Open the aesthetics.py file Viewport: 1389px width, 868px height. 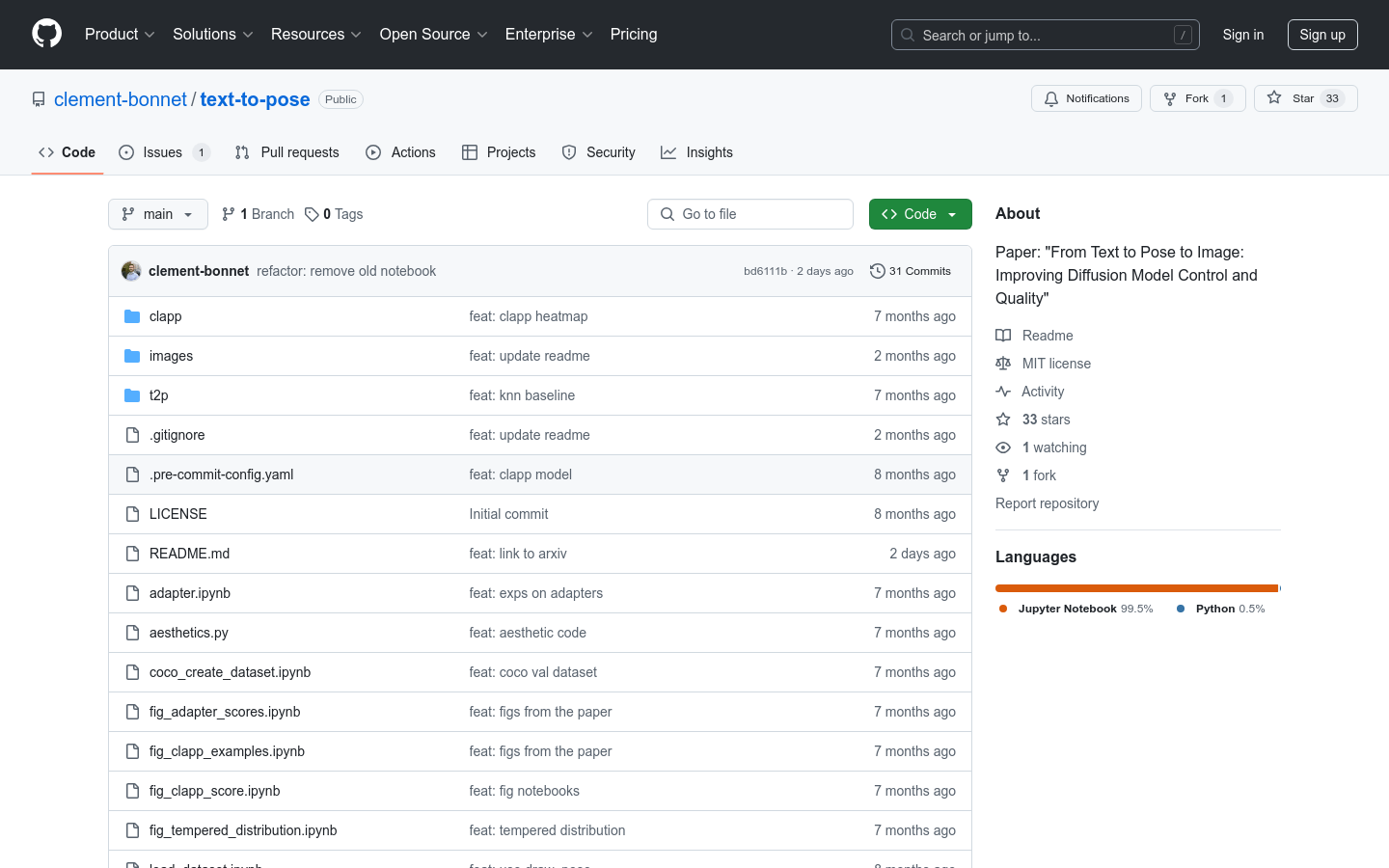pos(189,633)
